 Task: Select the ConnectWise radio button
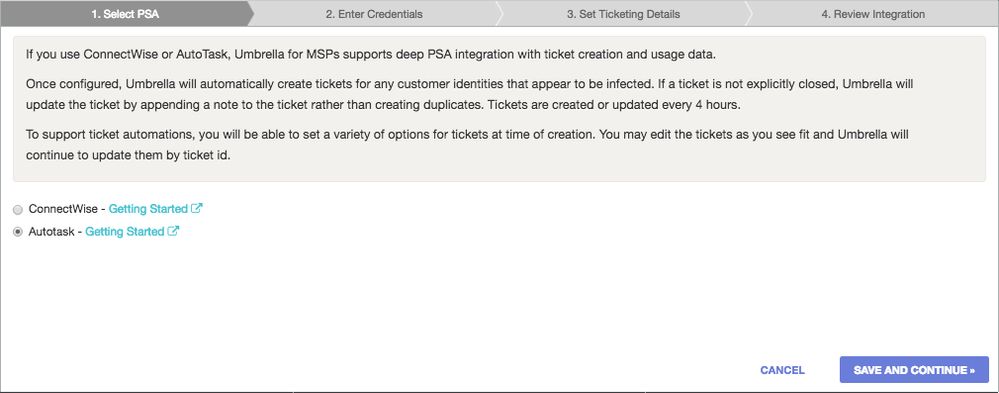pyautogui.click(x=18, y=210)
